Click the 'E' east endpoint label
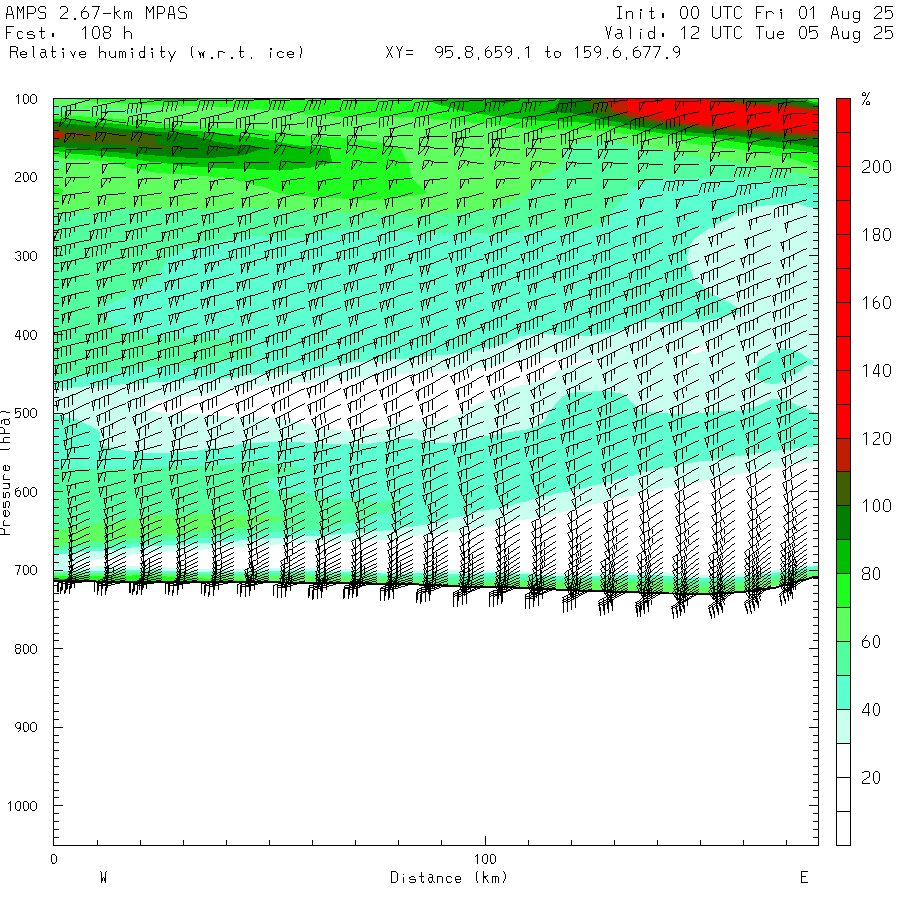 click(x=804, y=878)
